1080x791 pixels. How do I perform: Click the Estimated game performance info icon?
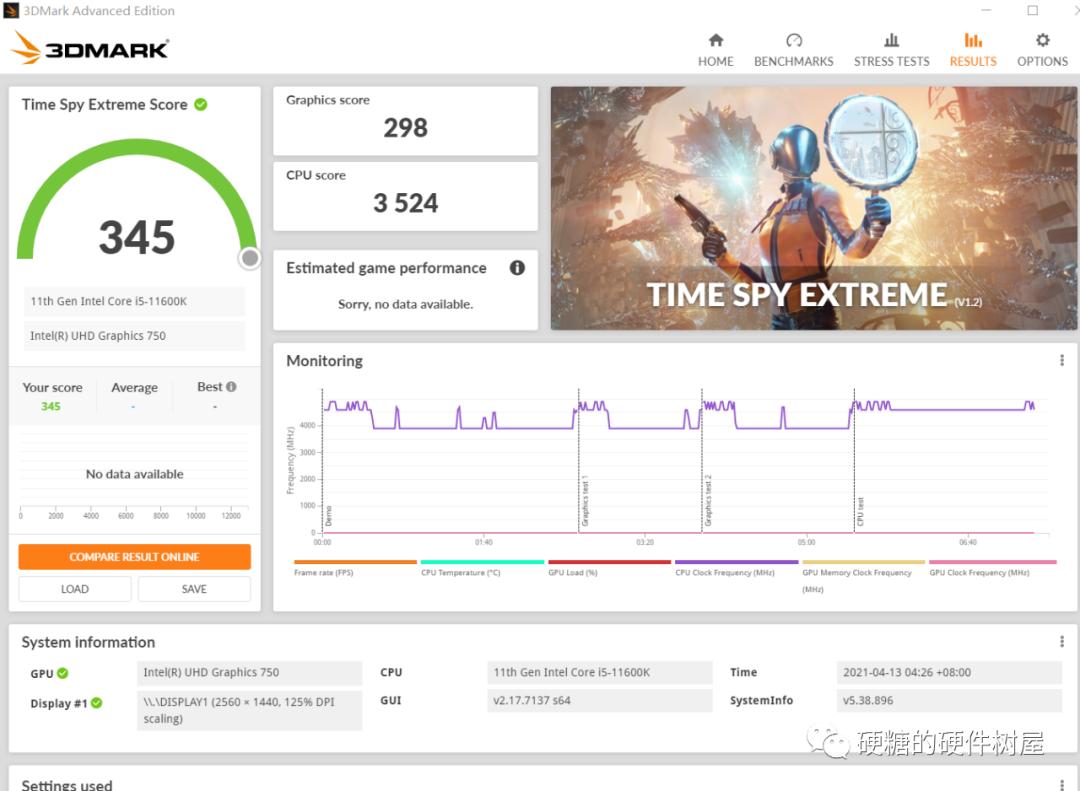(x=517, y=268)
